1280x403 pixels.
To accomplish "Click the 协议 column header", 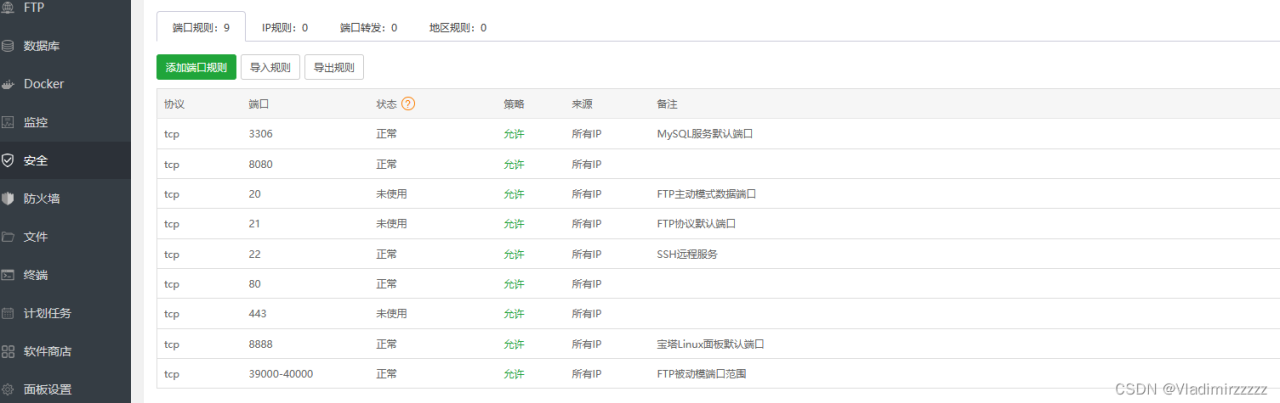I will (x=174, y=104).
